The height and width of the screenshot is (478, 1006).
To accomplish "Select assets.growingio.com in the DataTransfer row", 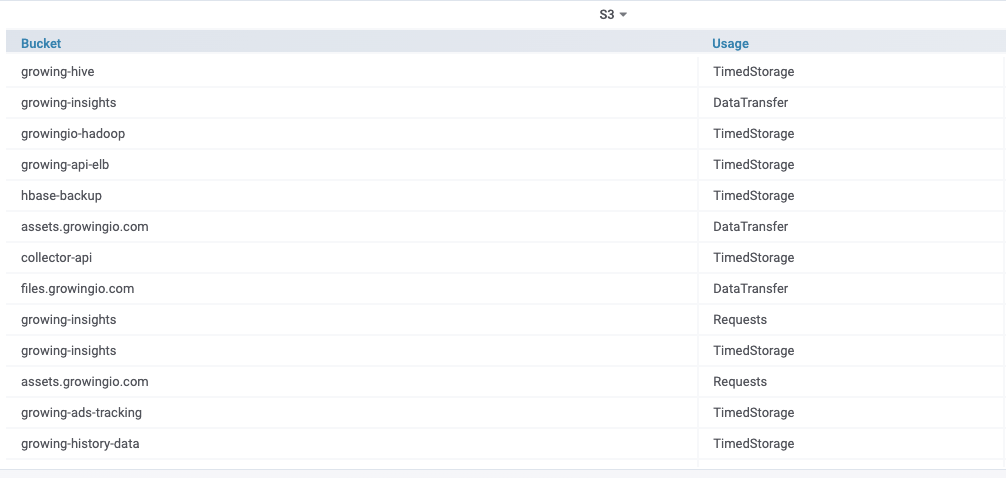I will click(x=85, y=226).
